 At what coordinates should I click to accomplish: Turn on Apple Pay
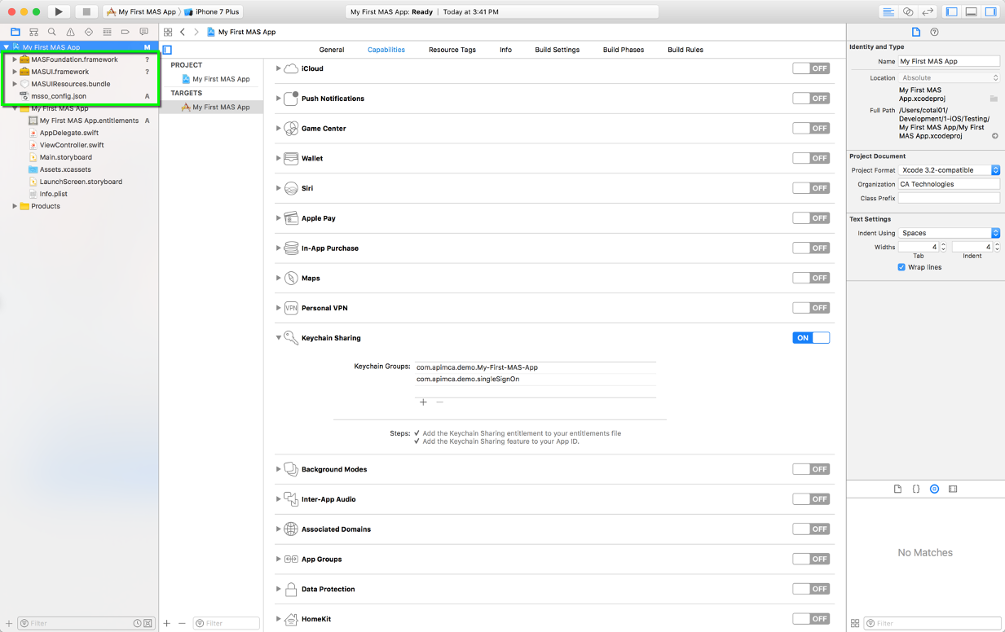[x=811, y=218]
